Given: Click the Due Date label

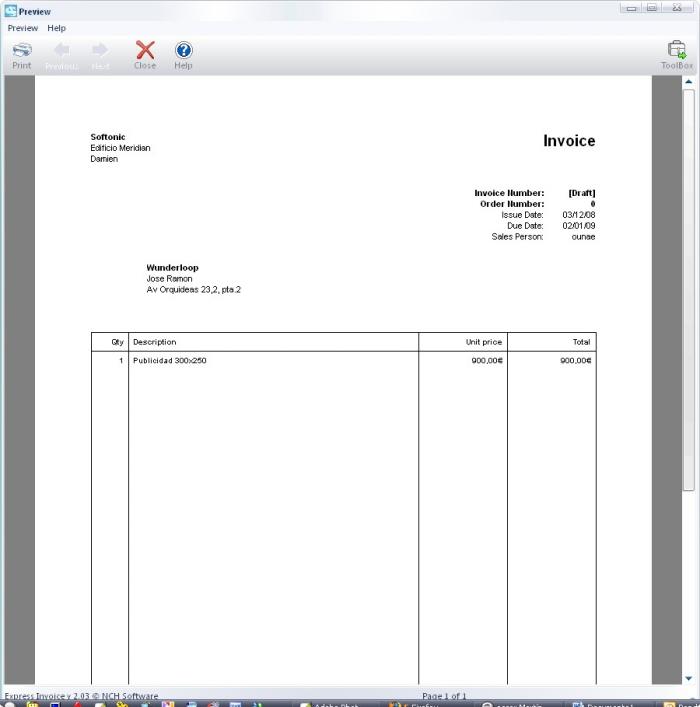Looking at the screenshot, I should tap(525, 225).
